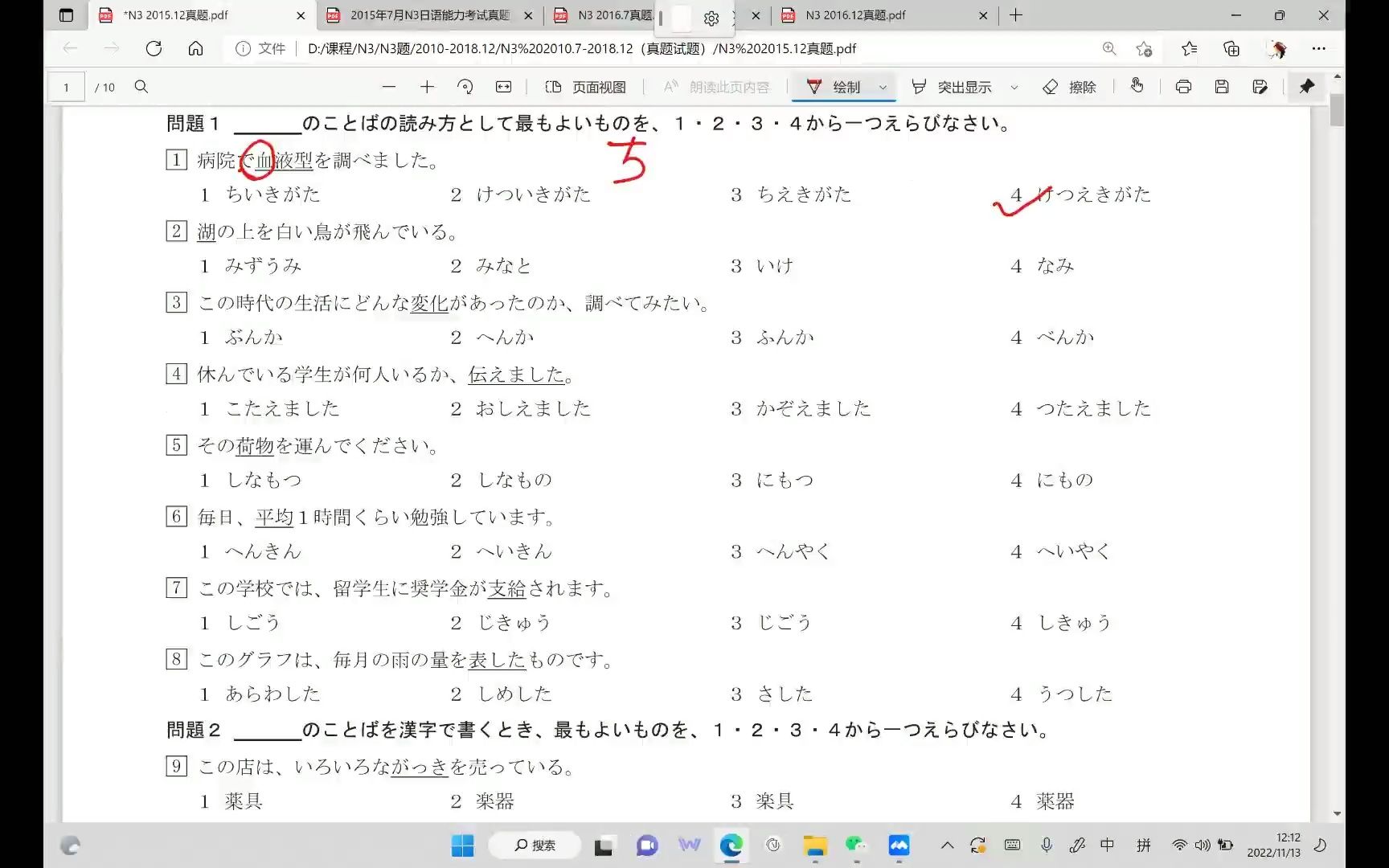This screenshot has height=868, width=1389.
Task: Click answer option 4 つたえました
Action: pyautogui.click(x=1080, y=409)
